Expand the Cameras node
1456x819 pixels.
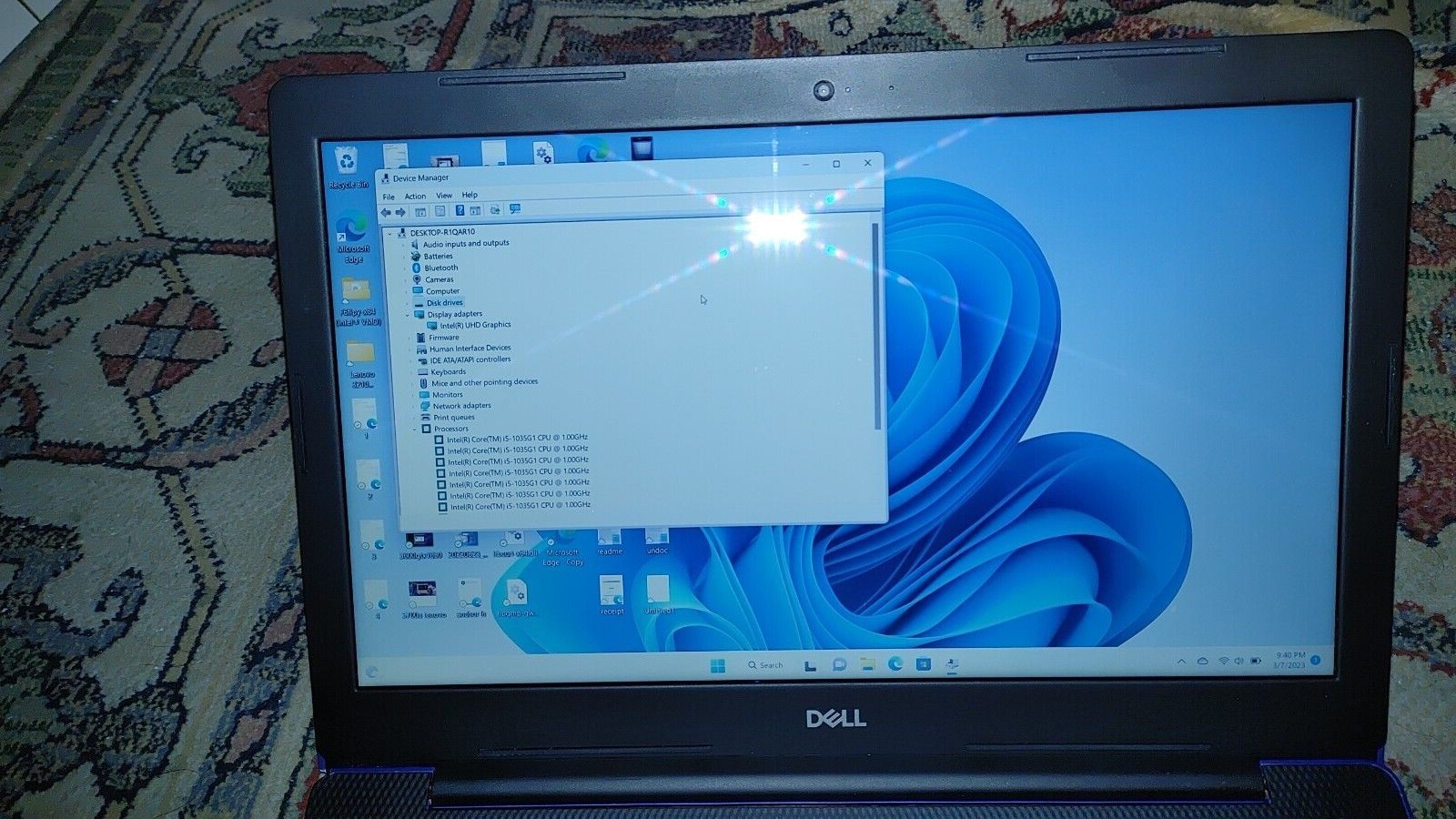pyautogui.click(x=407, y=281)
